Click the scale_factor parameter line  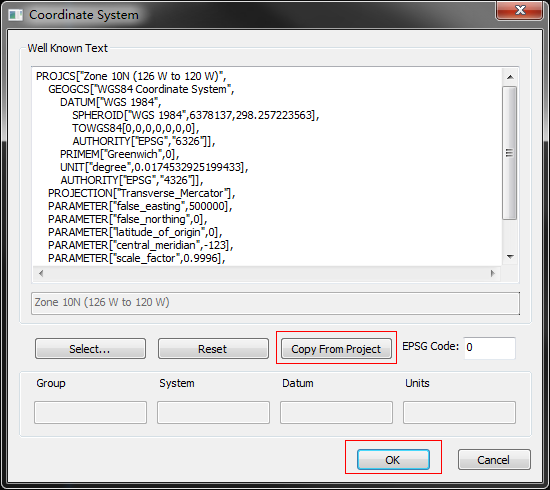136,258
